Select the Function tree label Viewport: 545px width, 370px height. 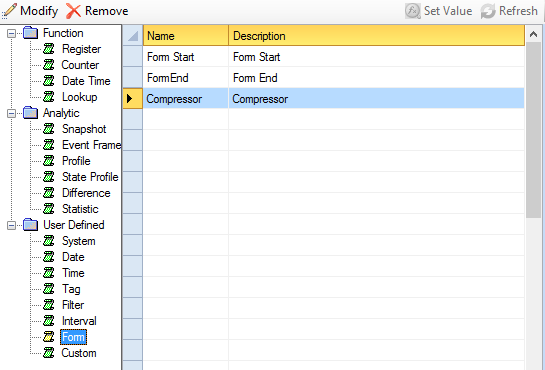point(63,33)
